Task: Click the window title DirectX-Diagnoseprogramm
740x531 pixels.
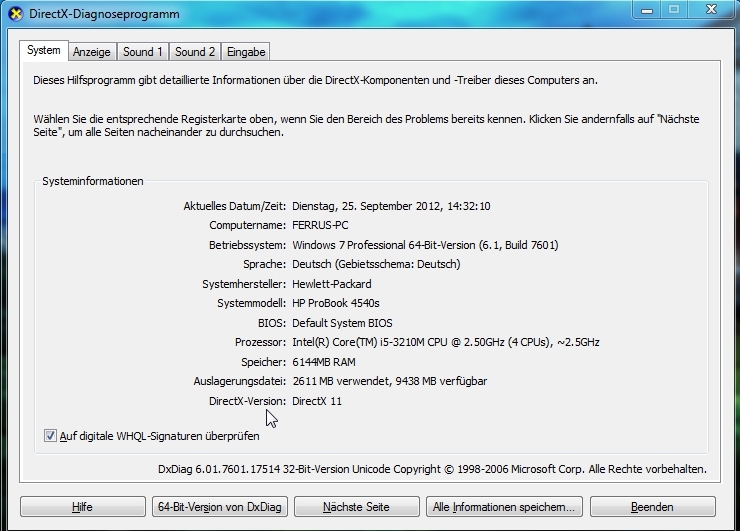Action: pyautogui.click(x=104, y=14)
